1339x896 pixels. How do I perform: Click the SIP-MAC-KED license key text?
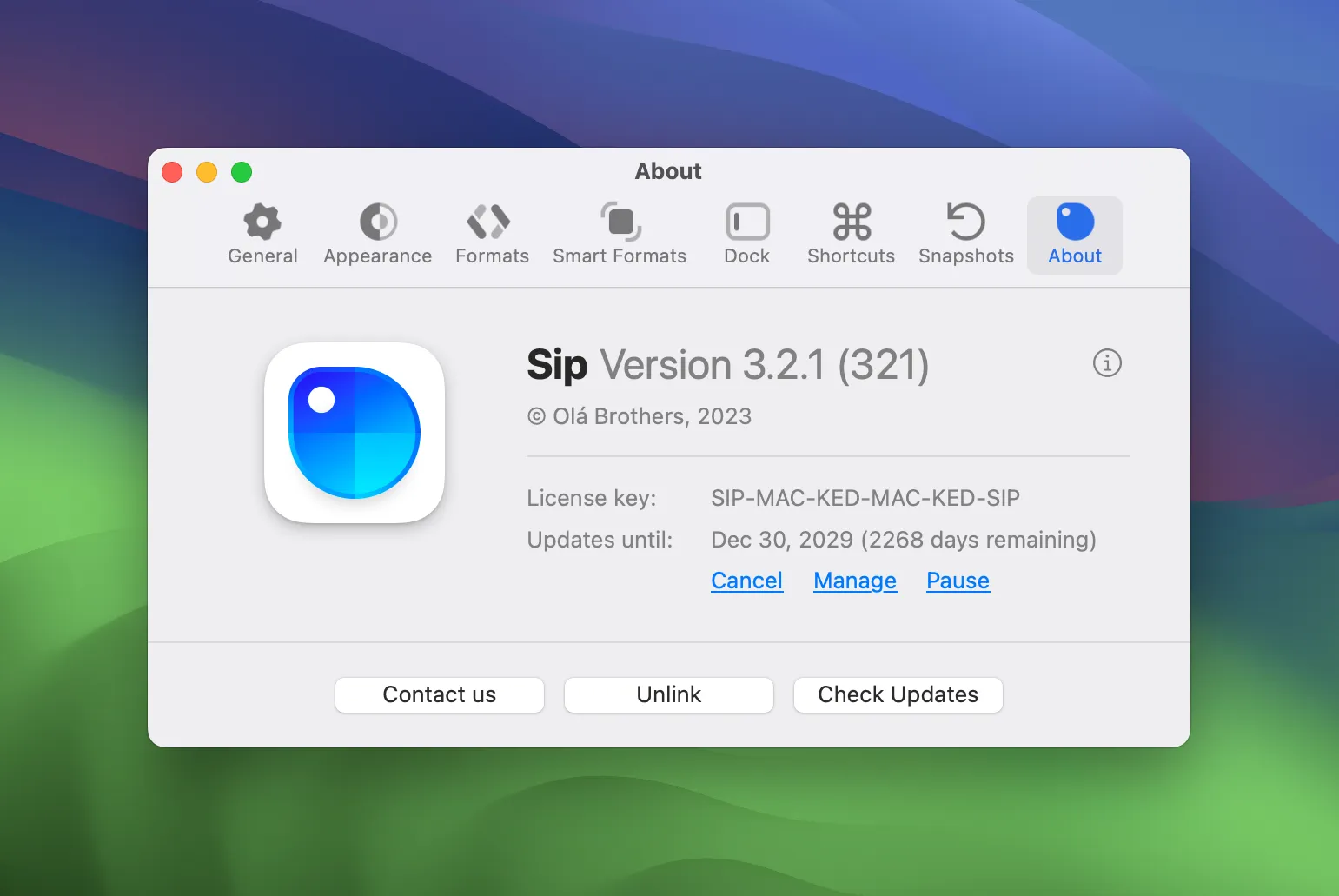(x=865, y=498)
